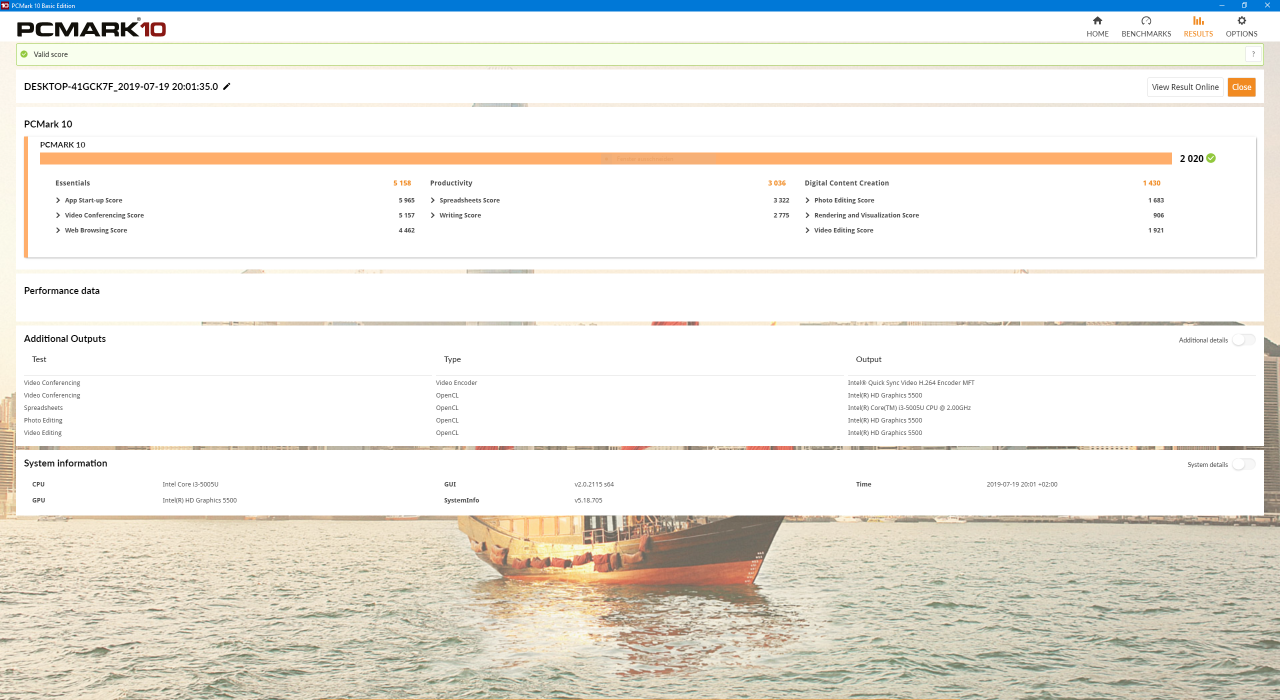The image size is (1280, 700).
Task: Minimize the PCMark 10 window
Action: 1221,5
